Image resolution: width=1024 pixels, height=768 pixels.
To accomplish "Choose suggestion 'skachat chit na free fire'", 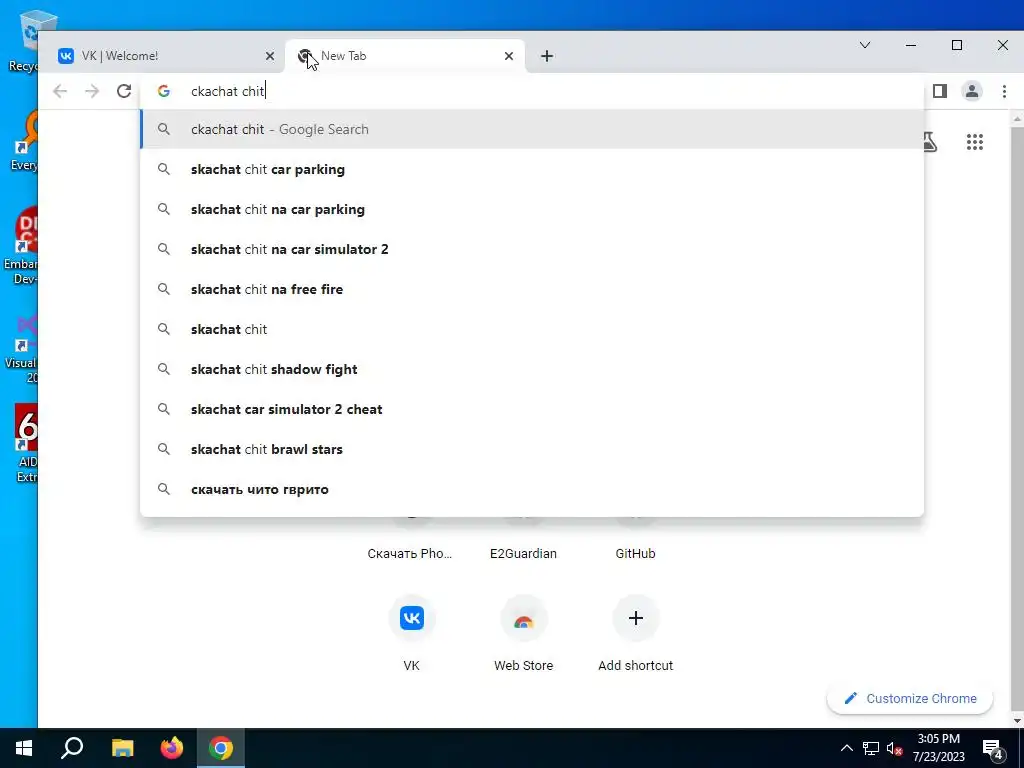I will (532, 289).
